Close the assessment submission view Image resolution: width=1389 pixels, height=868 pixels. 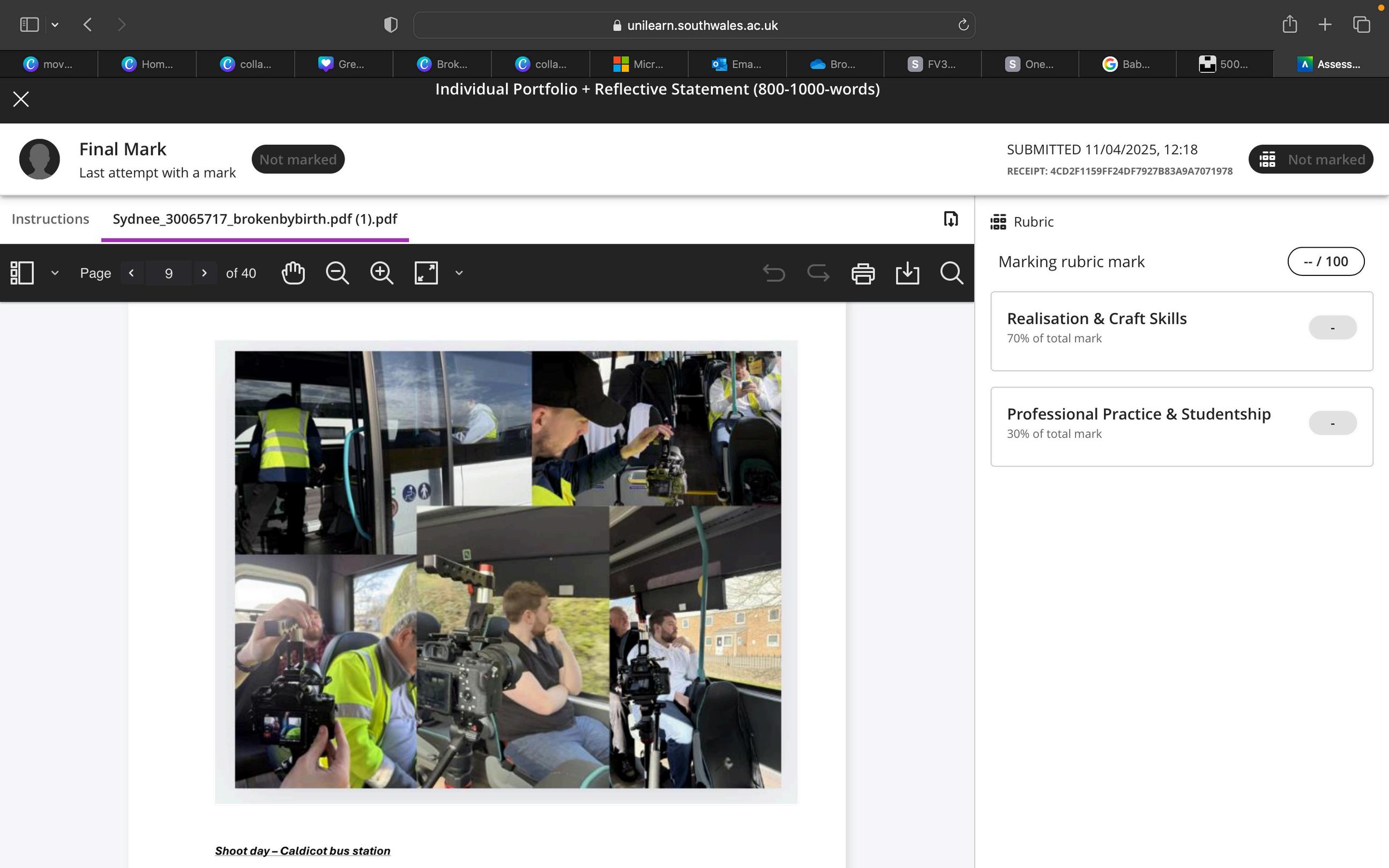(21, 99)
